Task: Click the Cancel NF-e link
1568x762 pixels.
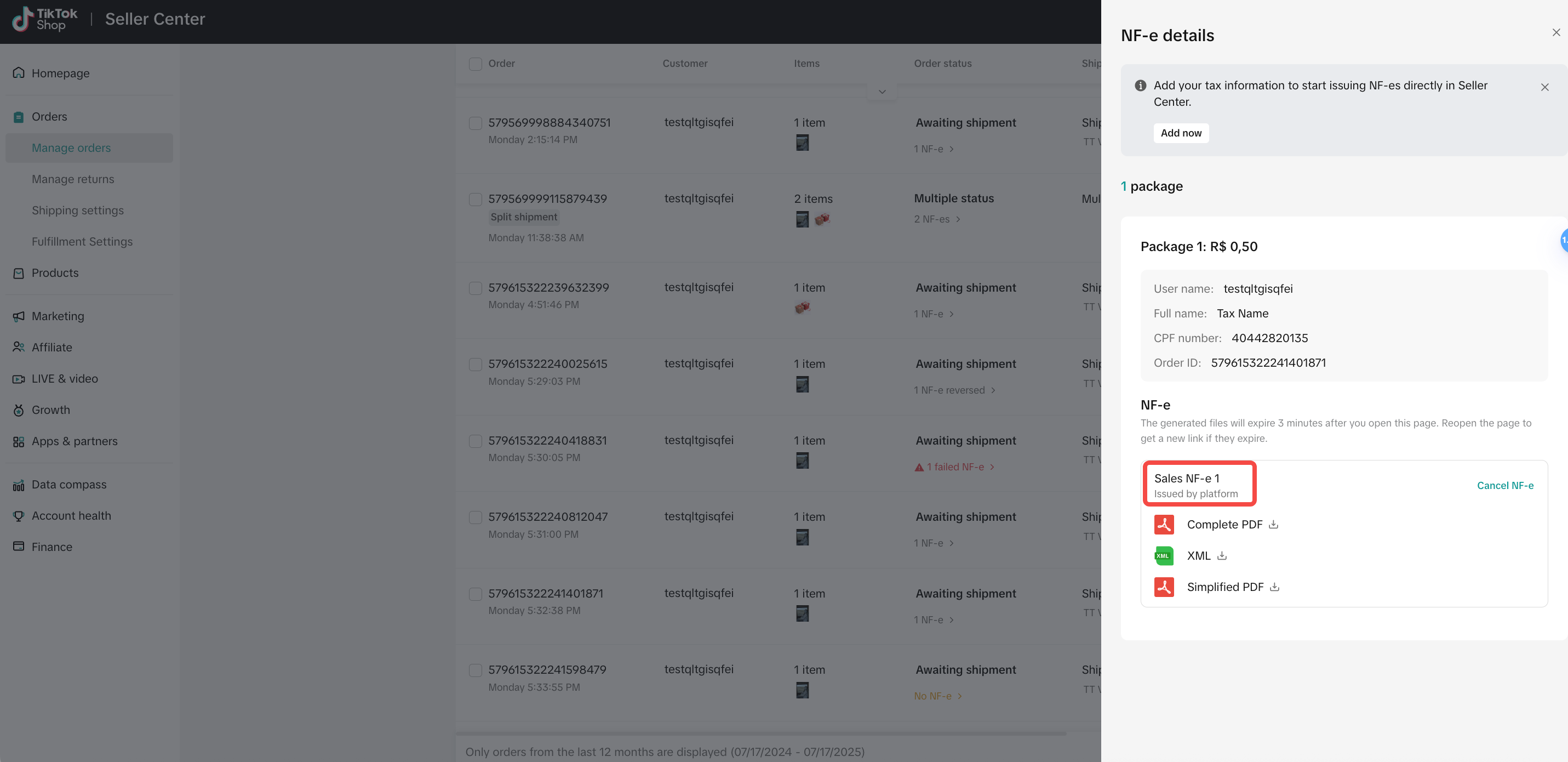Action: 1504,486
